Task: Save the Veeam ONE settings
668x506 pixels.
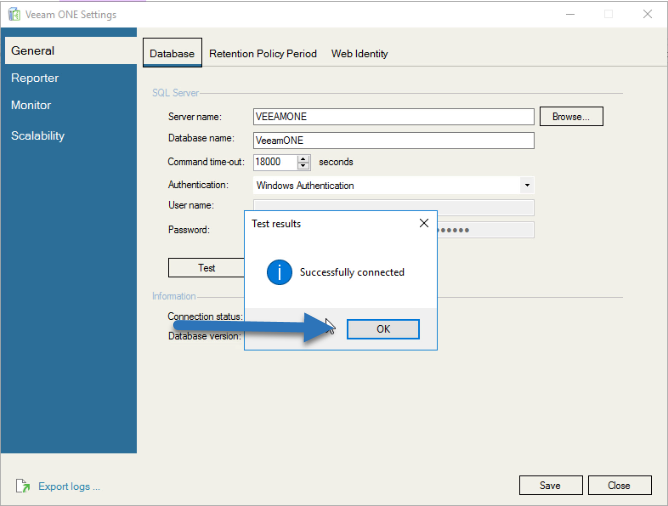Action: coord(550,485)
